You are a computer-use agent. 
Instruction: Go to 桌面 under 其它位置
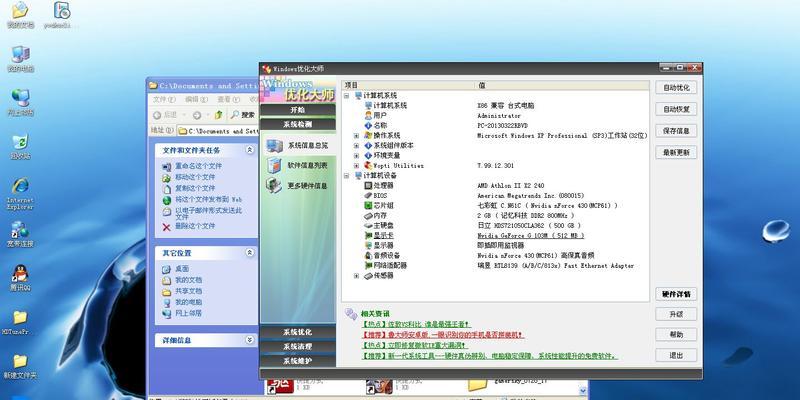[182, 269]
